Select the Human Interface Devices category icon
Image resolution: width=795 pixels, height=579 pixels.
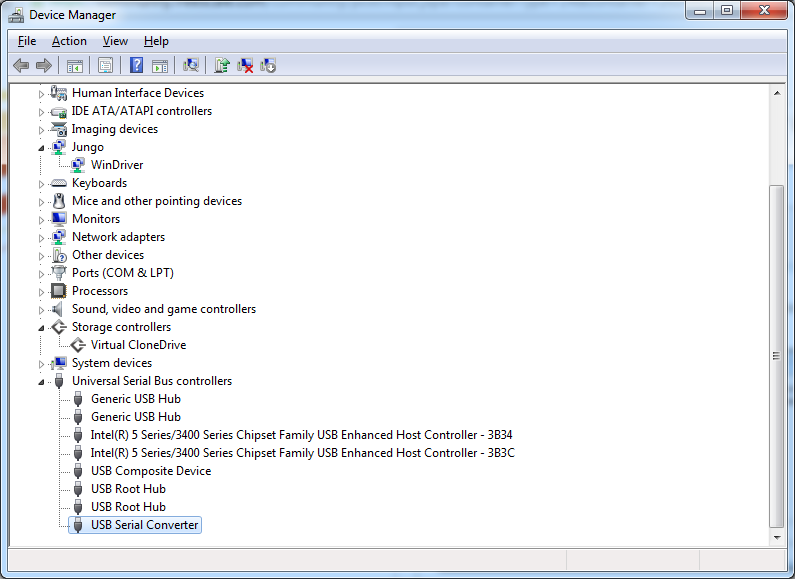[x=59, y=93]
